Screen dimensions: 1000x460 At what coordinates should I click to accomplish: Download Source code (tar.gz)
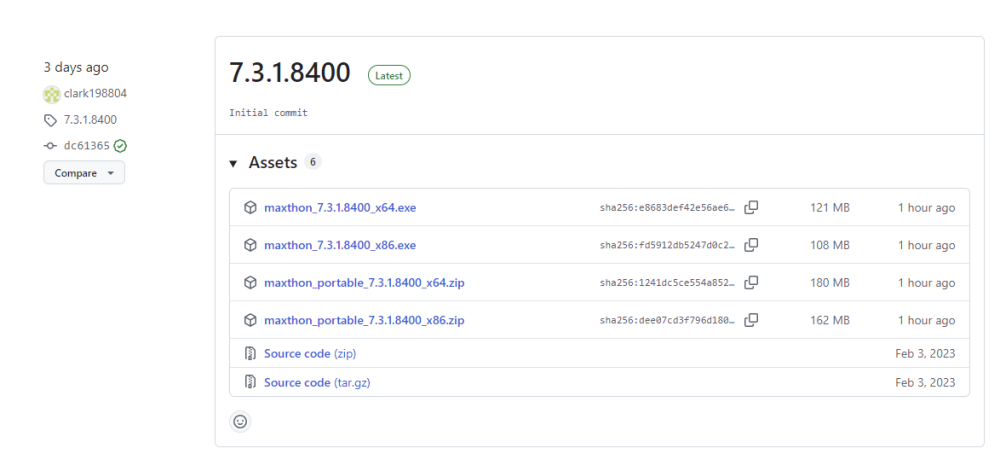(x=316, y=382)
